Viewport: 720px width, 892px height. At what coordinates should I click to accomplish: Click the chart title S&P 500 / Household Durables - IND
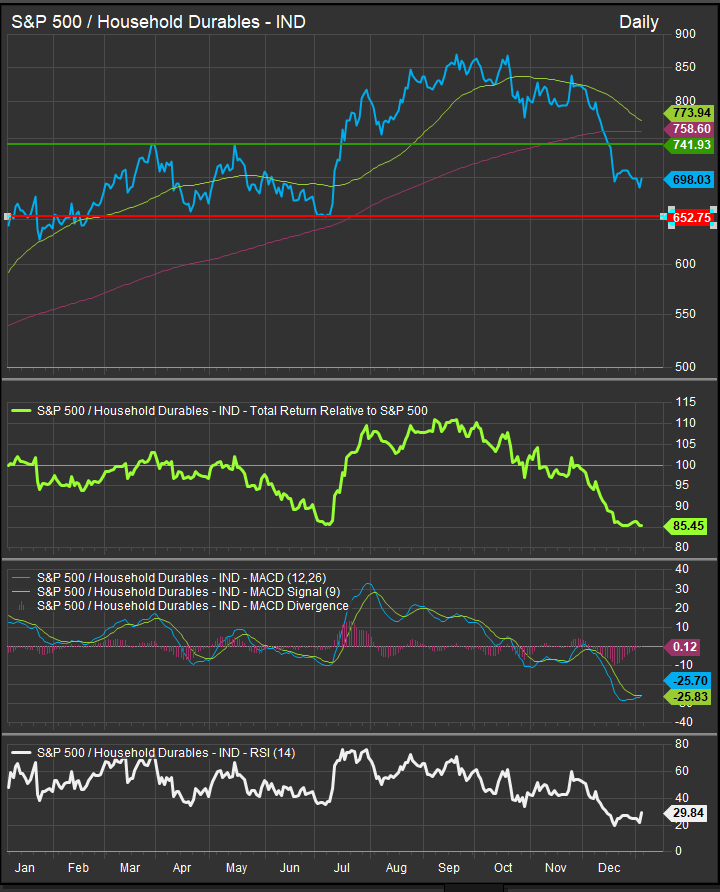[x=159, y=22]
